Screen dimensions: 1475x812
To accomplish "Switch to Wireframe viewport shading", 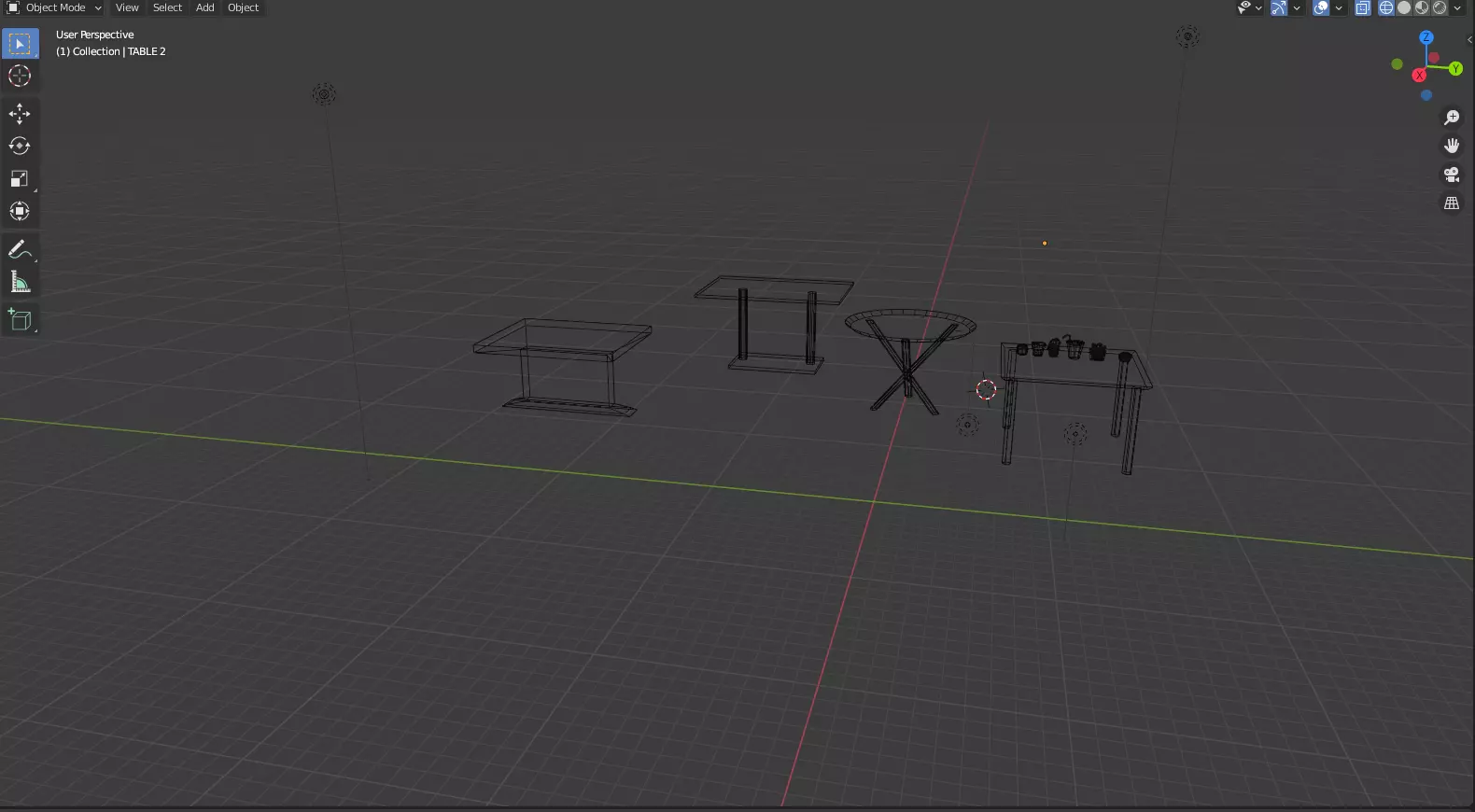I will 1386,7.
